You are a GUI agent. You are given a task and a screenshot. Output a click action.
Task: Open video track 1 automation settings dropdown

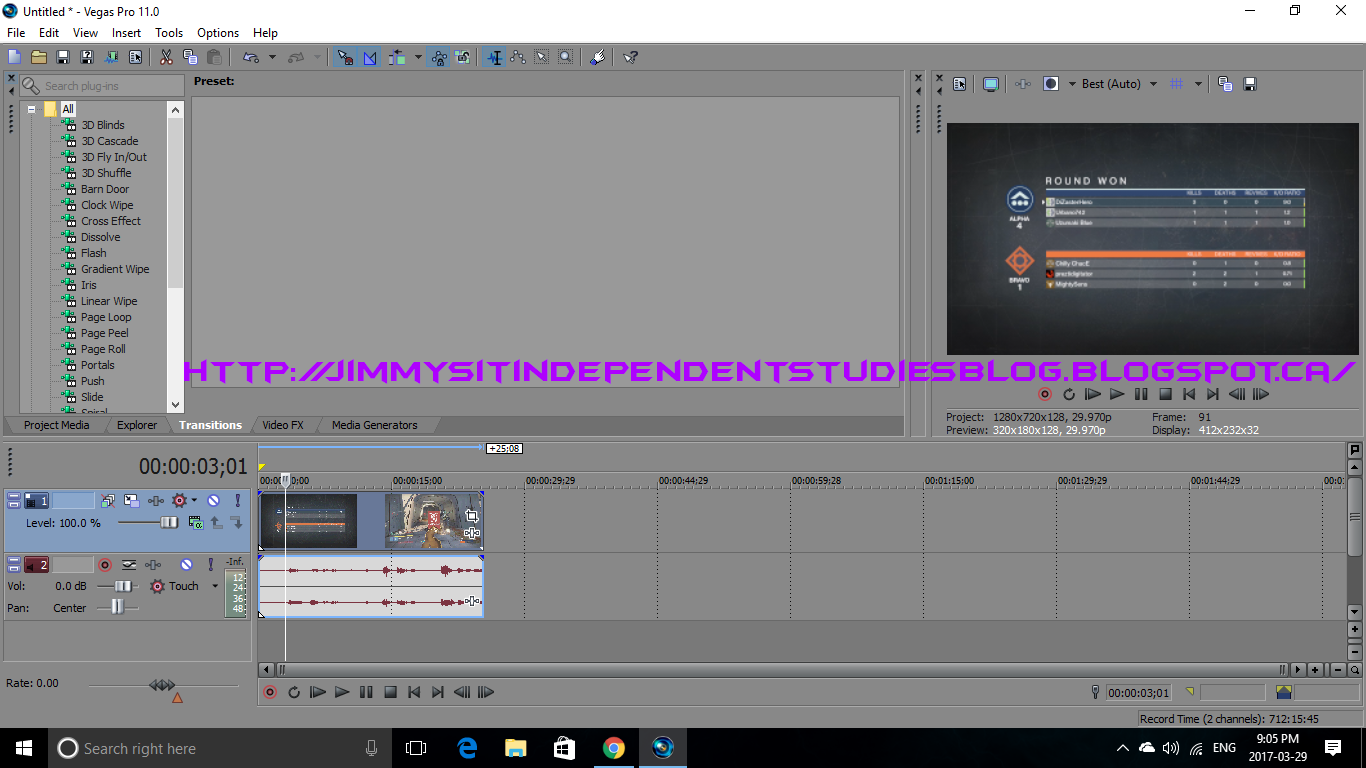click(194, 500)
